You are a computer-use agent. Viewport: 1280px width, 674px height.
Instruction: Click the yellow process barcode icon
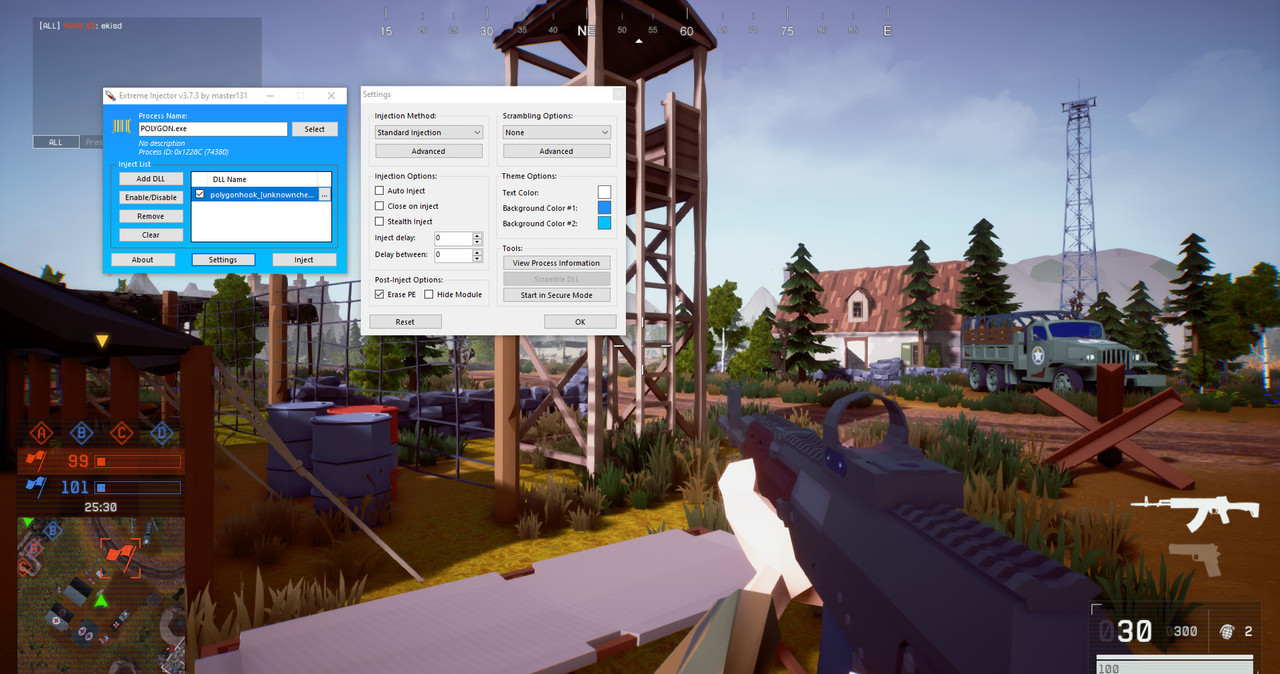point(122,126)
